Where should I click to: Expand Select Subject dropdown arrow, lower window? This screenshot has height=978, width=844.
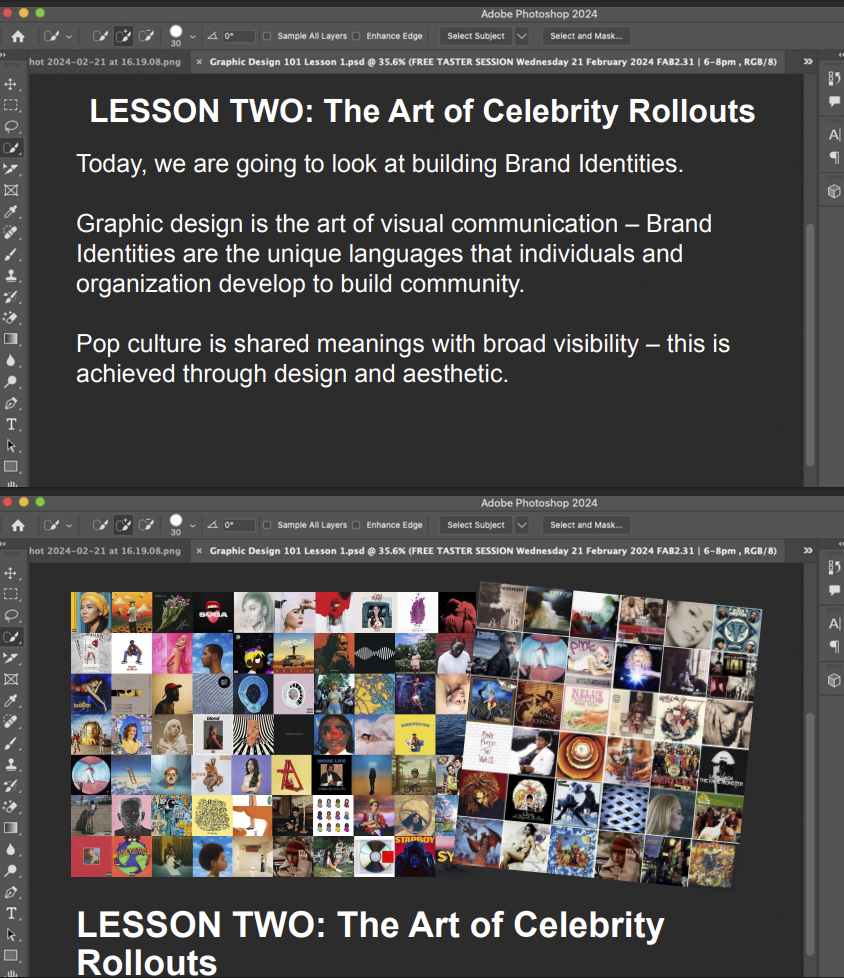coord(522,525)
